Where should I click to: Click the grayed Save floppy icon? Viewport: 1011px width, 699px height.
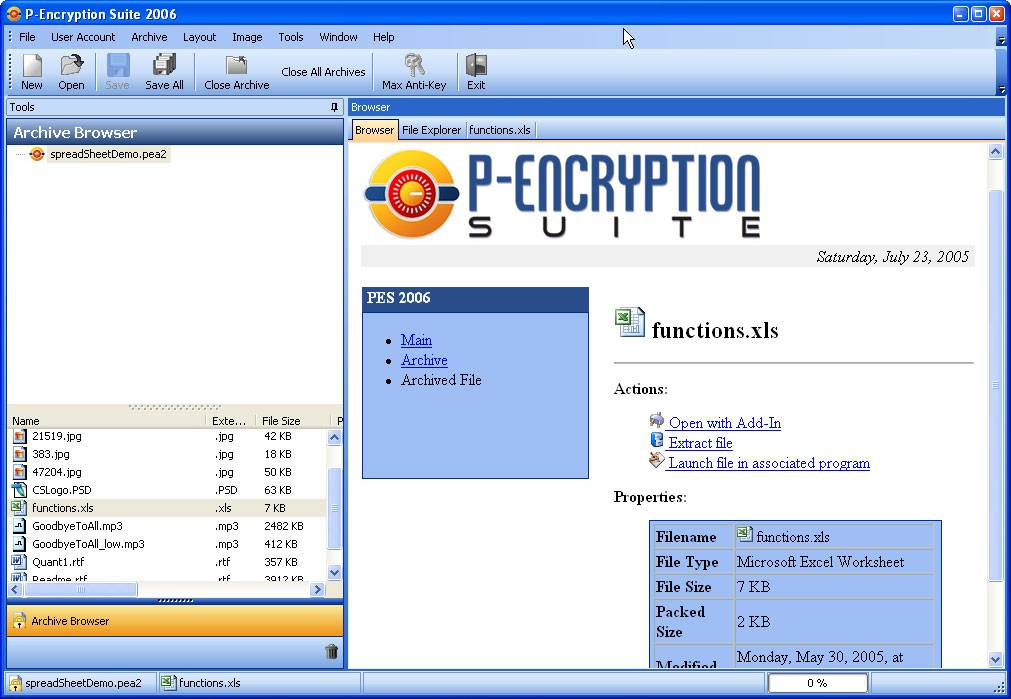[117, 66]
